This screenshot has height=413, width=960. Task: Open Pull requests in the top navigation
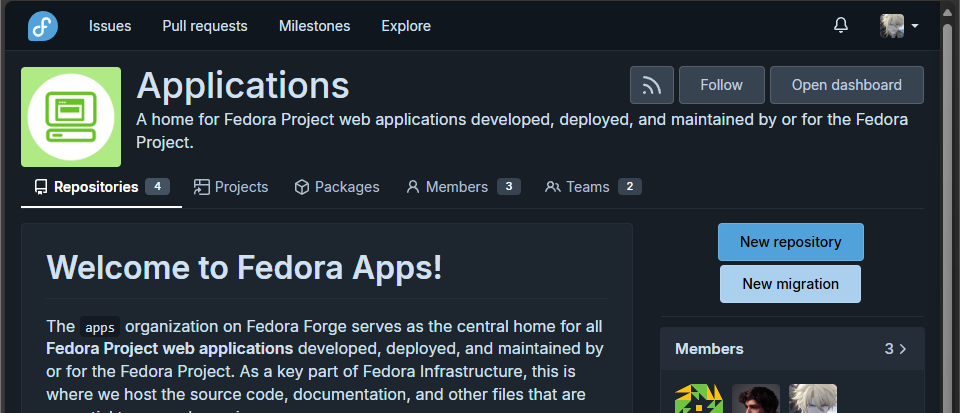tap(205, 26)
